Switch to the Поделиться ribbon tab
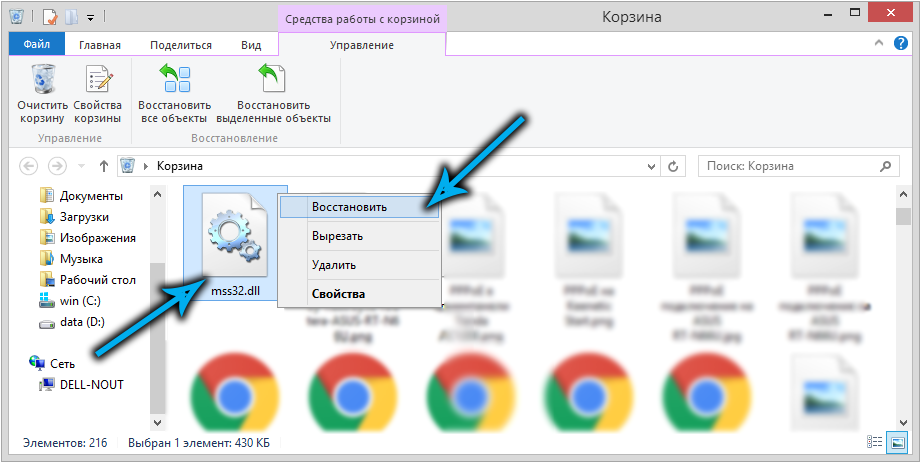 [x=181, y=45]
